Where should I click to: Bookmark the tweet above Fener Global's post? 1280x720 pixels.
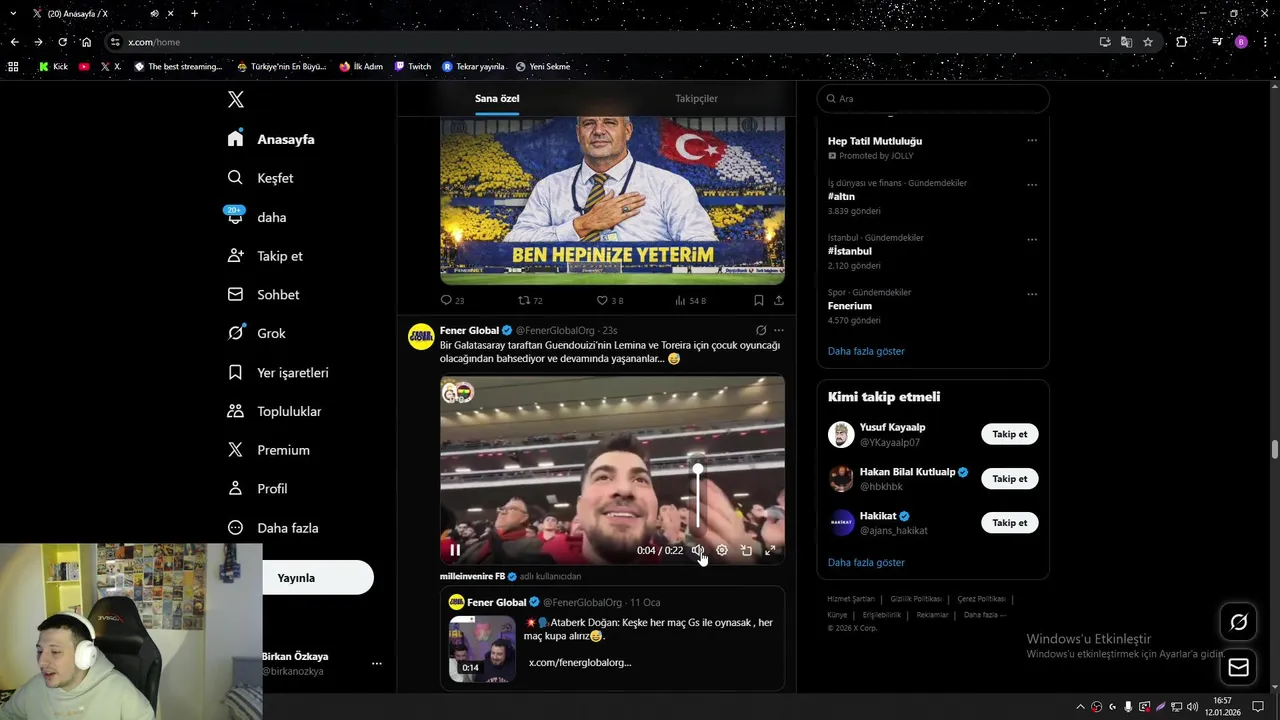point(758,300)
